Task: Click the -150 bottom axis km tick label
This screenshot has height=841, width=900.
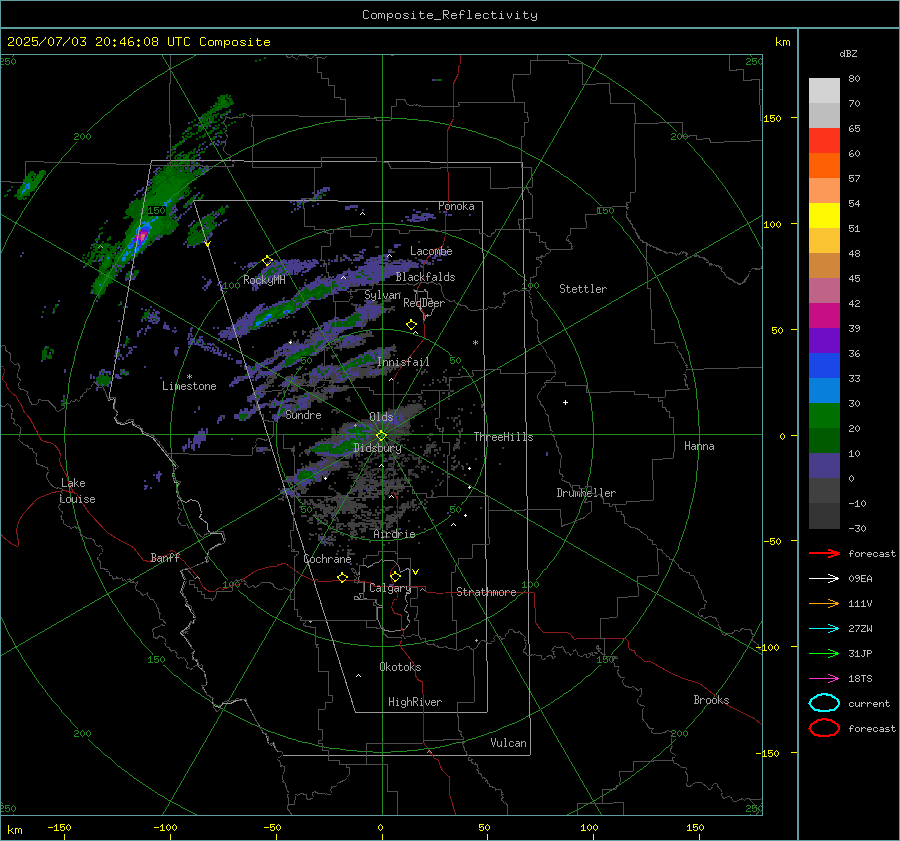Action: tap(59, 827)
